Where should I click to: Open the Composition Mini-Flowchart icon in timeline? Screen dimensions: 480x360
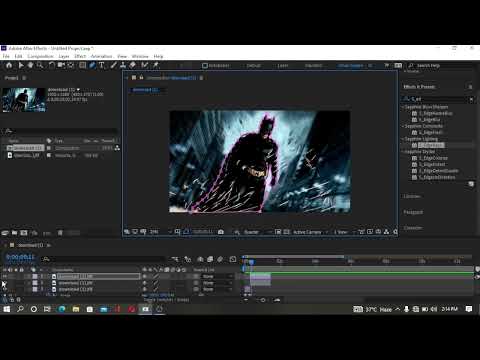(175, 259)
